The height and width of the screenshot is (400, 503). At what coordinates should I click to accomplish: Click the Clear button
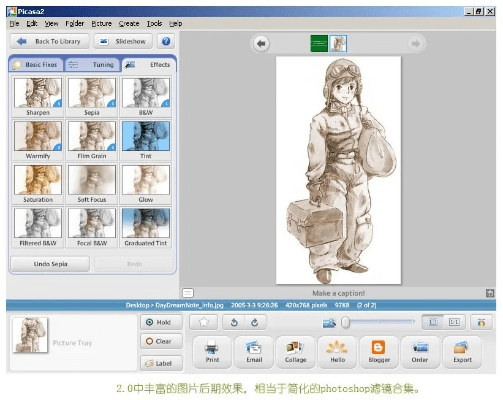tap(161, 341)
